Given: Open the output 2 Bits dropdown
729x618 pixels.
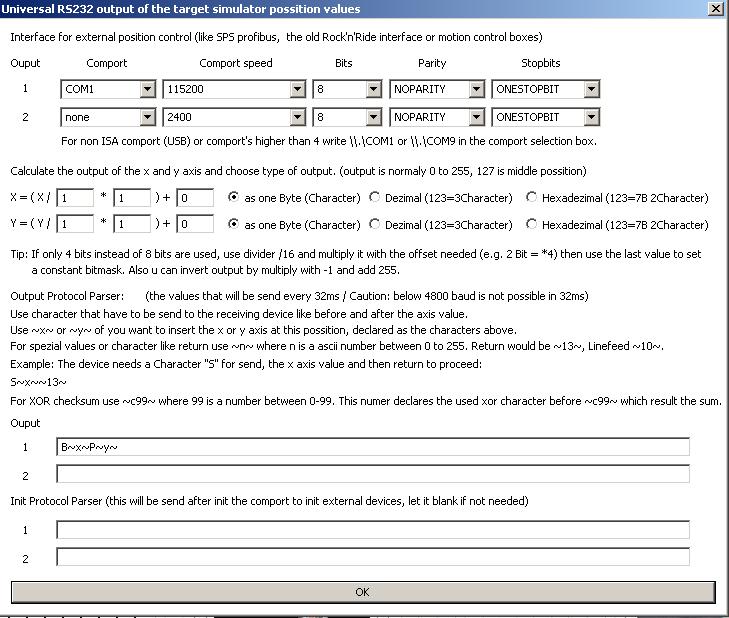Looking at the screenshot, I should point(347,117).
